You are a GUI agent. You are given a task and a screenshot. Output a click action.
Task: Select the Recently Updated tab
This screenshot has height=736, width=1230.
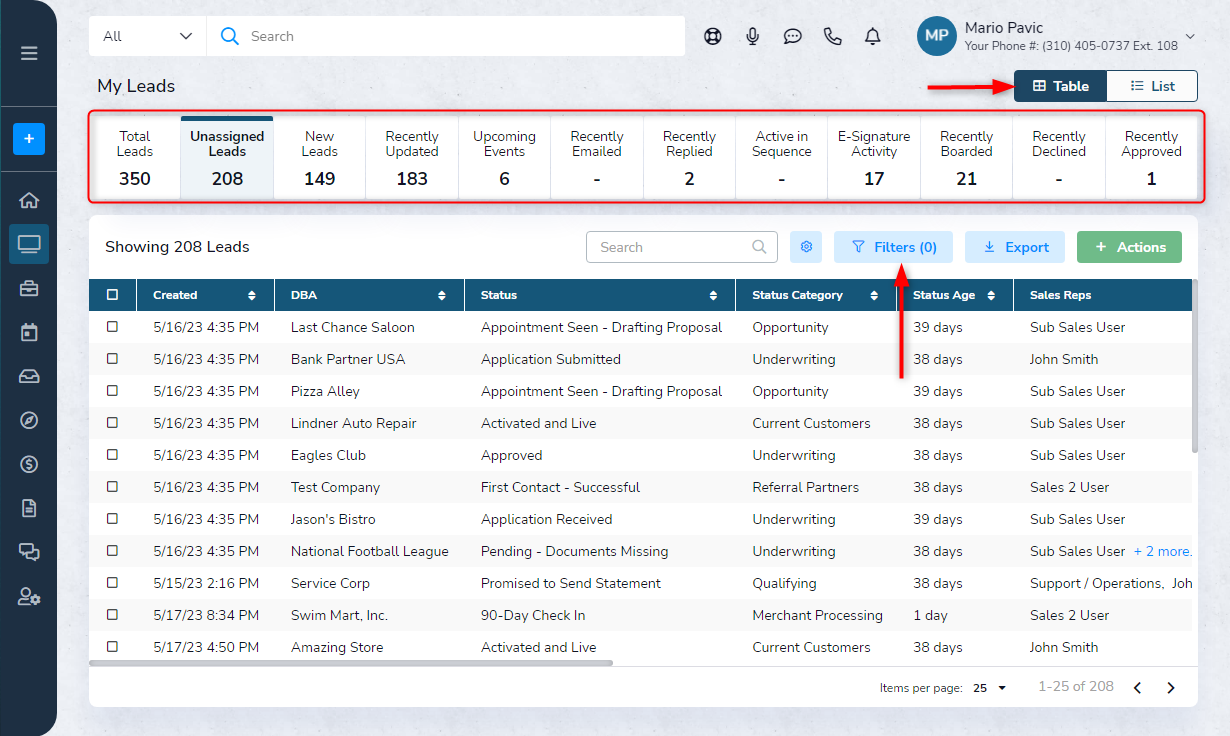tap(412, 158)
